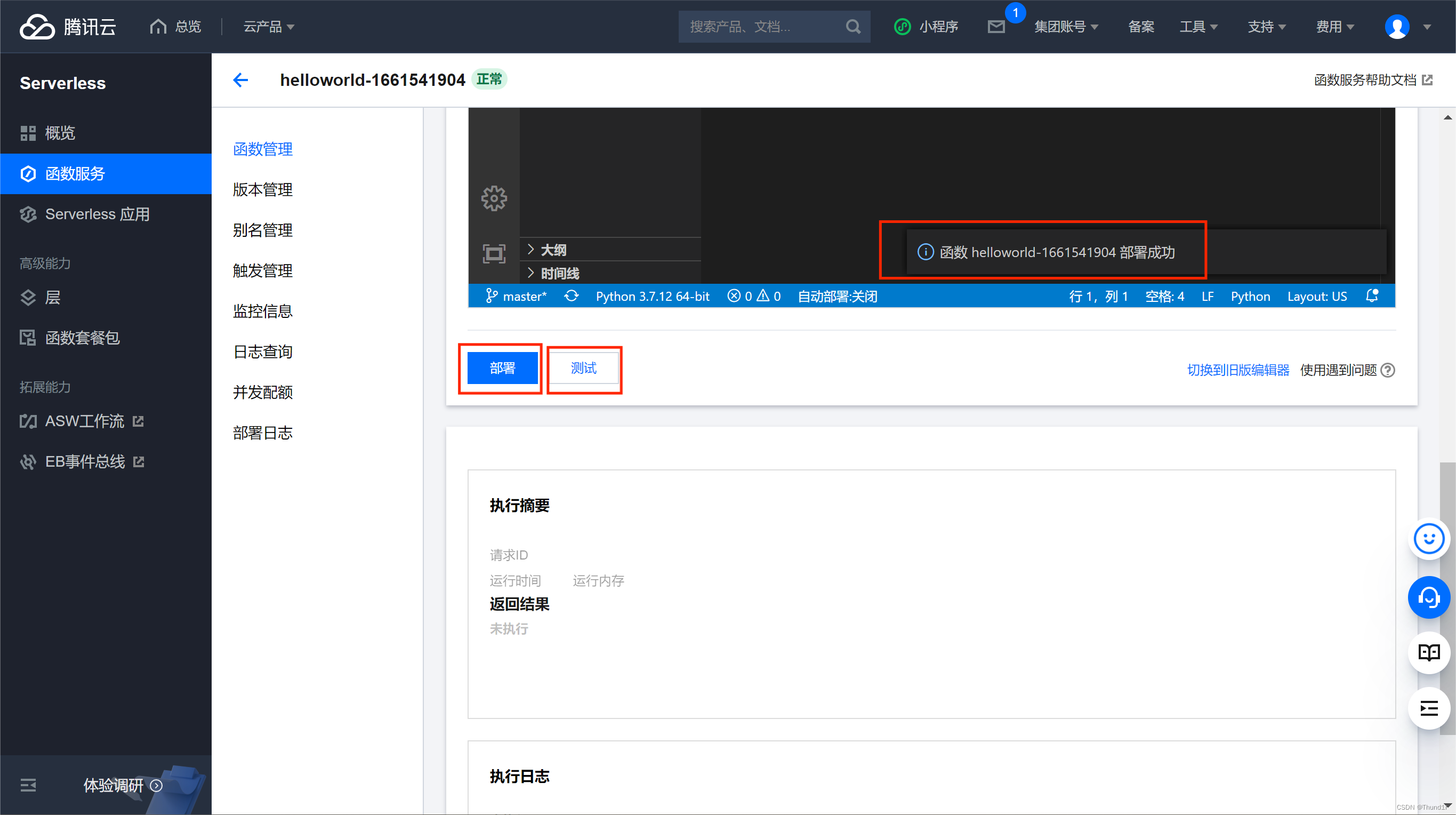1456x815 pixels.
Task: Select Python 3.7.12 64-bit interpreter
Action: pyautogui.click(x=652, y=296)
